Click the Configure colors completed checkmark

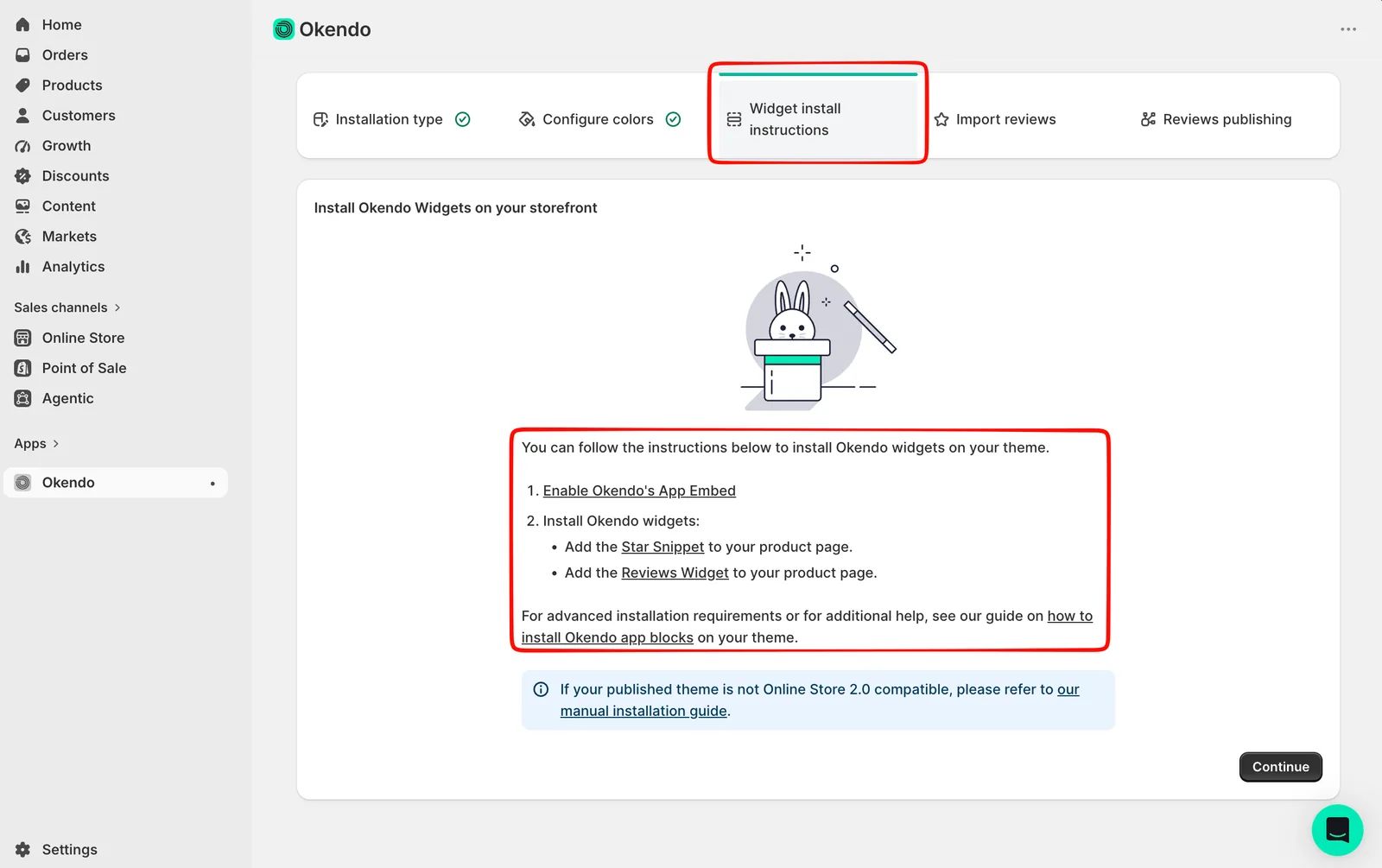674,119
